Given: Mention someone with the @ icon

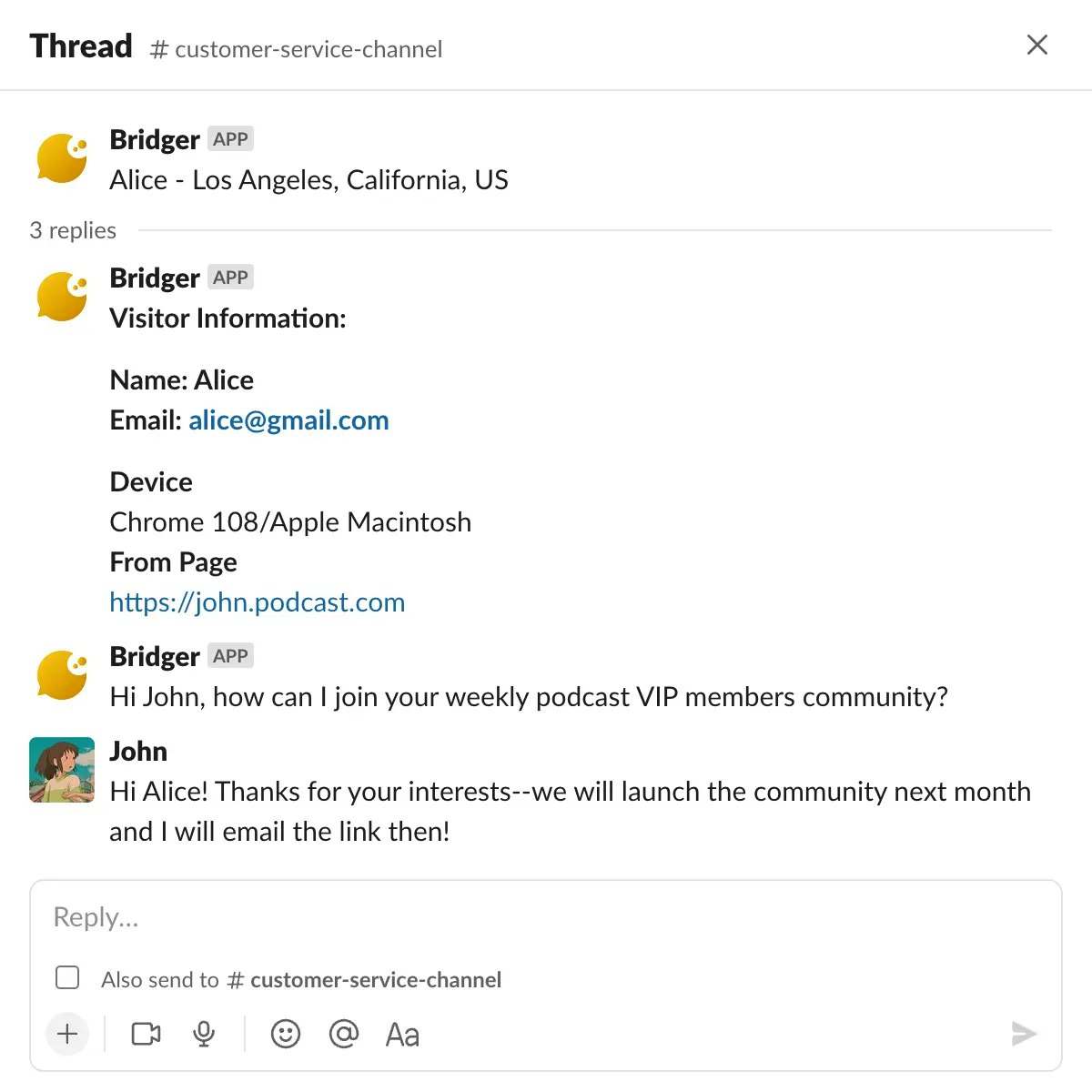Looking at the screenshot, I should coord(344,1034).
